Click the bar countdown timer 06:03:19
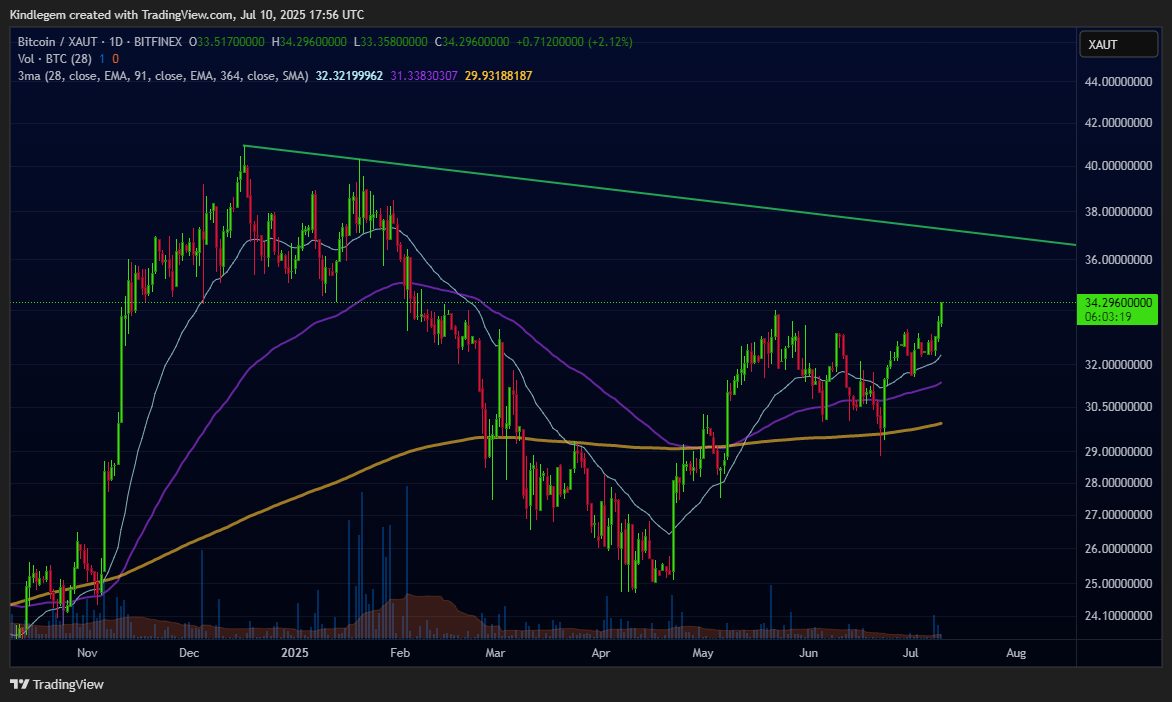The image size is (1172, 702). [1108, 317]
